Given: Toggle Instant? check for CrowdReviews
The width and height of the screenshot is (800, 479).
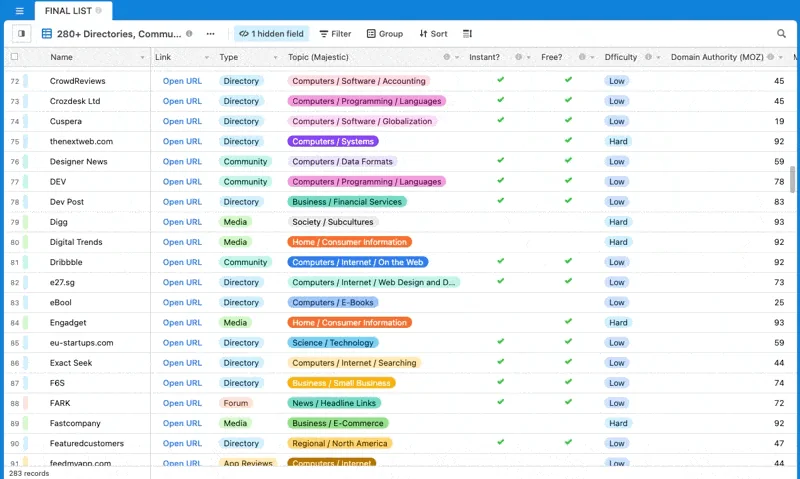Looking at the screenshot, I should (x=501, y=80).
